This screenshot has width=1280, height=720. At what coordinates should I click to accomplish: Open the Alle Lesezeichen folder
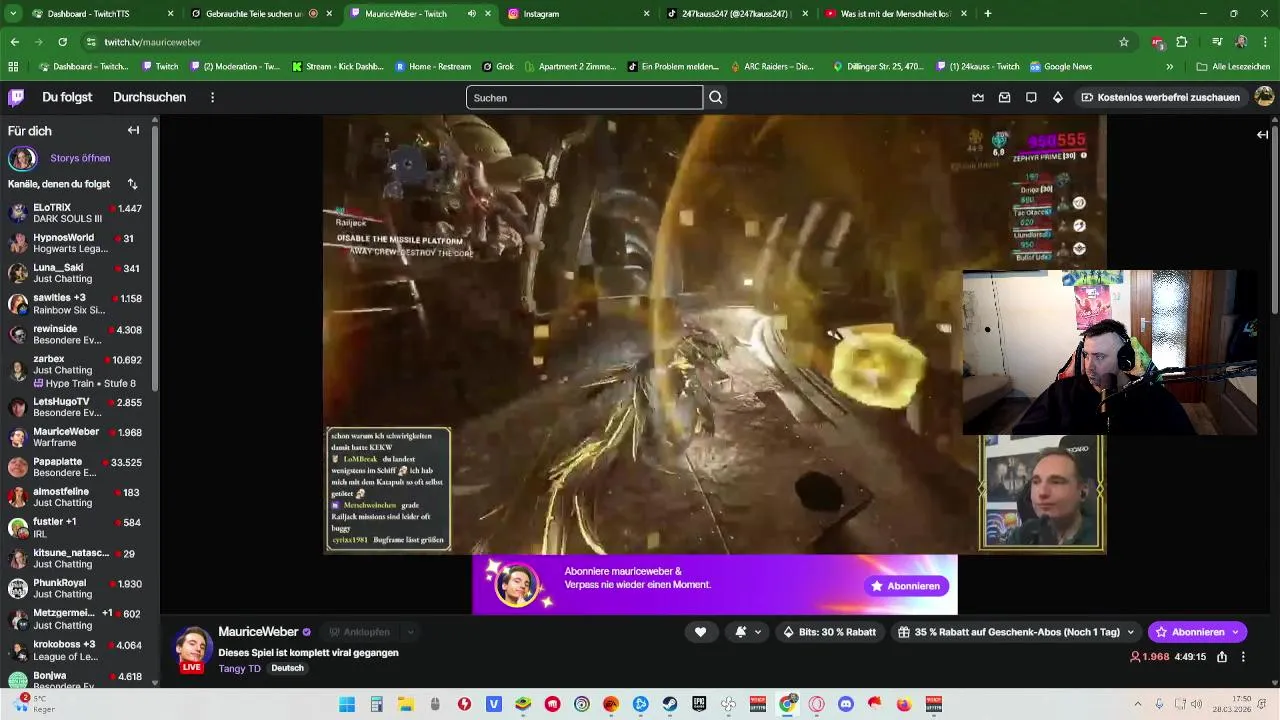pyautogui.click(x=1233, y=66)
